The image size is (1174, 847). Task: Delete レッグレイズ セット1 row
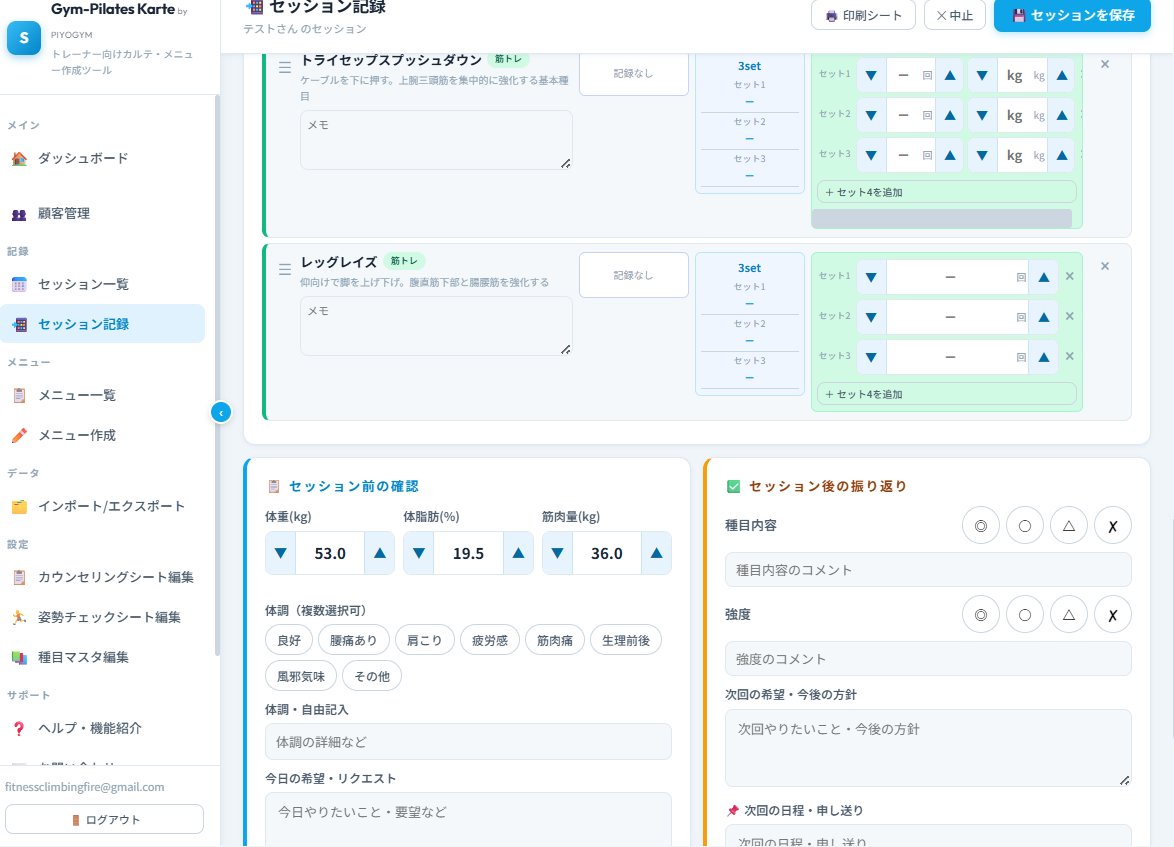1070,276
